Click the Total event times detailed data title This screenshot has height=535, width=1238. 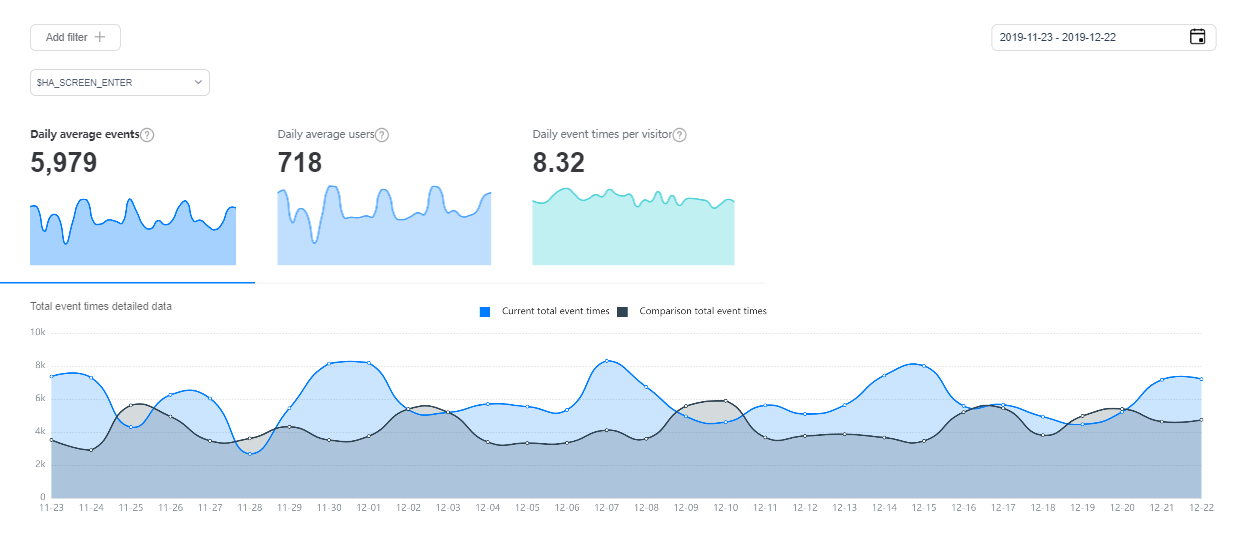(x=101, y=306)
